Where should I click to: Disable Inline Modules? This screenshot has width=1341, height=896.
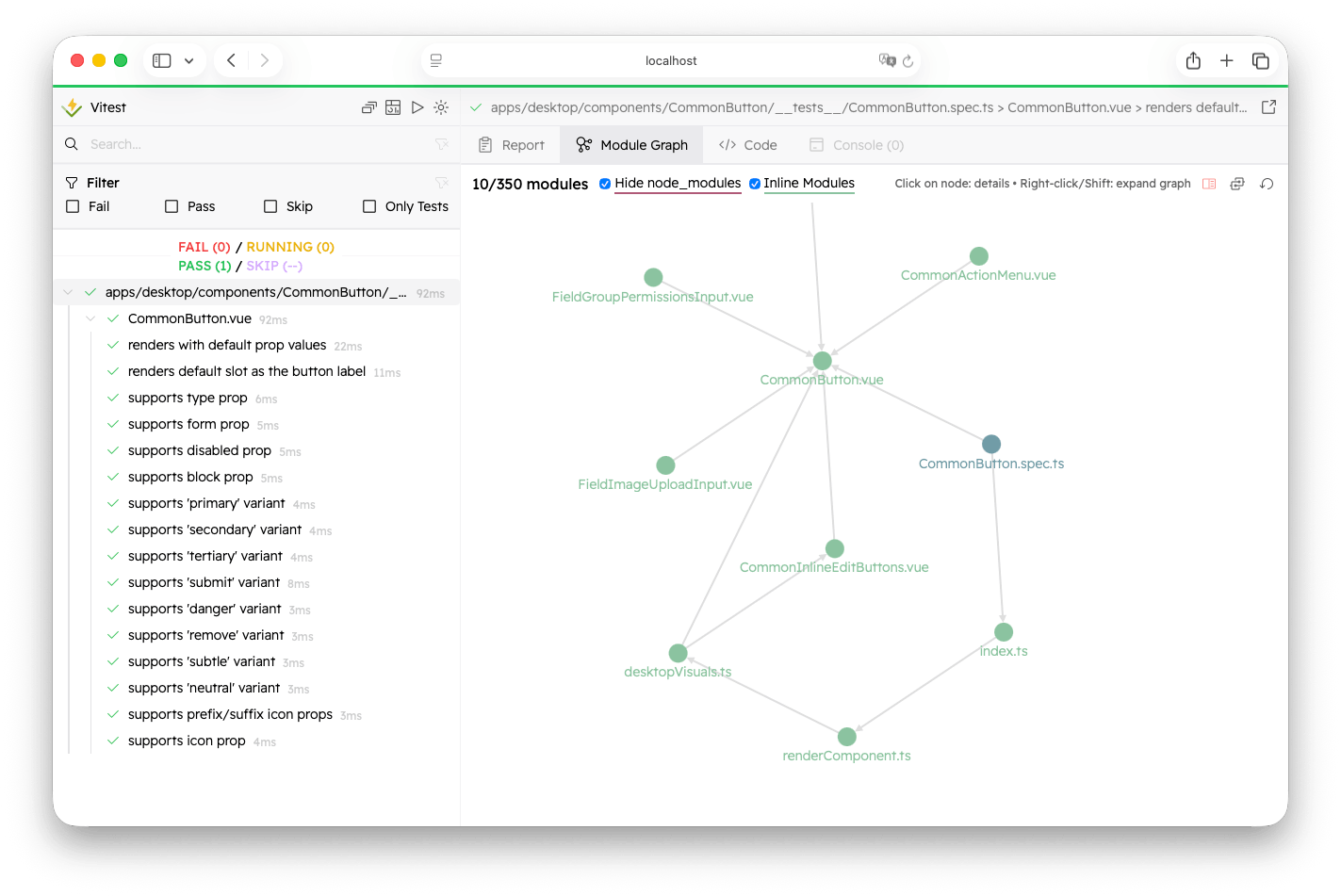[x=755, y=184]
